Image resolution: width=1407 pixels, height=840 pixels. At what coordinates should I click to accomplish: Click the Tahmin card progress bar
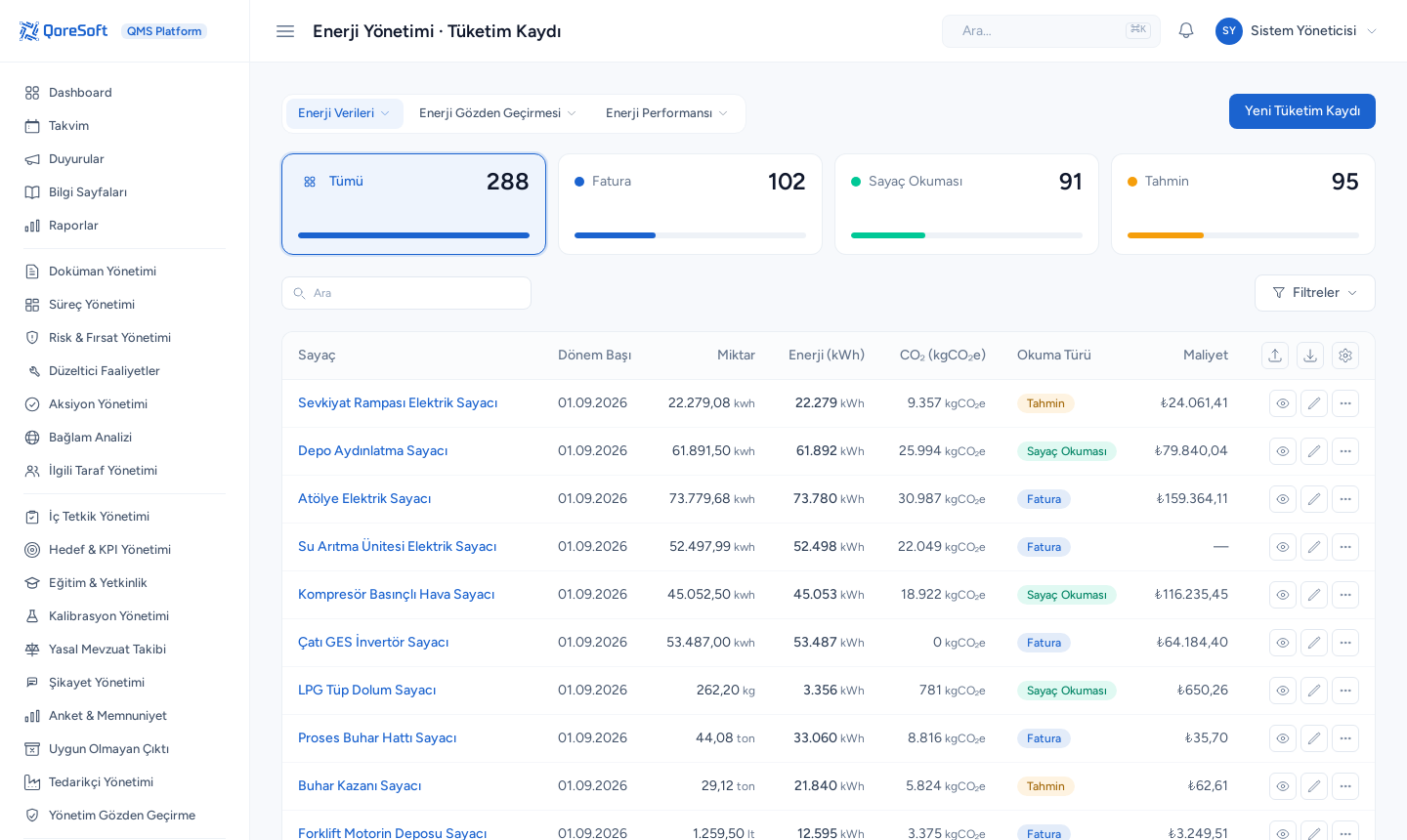tap(1243, 235)
